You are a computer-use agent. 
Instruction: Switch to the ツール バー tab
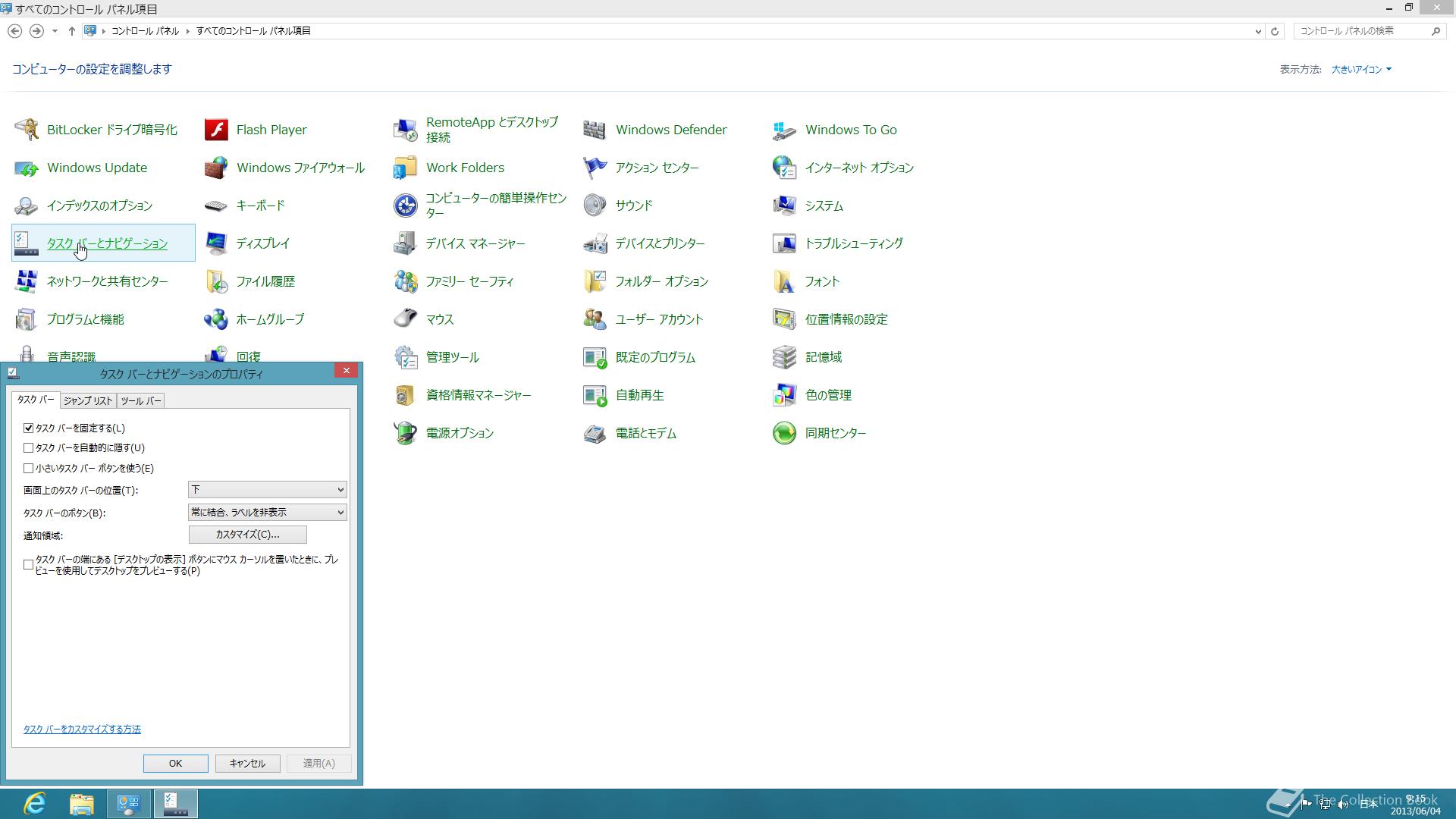[x=140, y=400]
